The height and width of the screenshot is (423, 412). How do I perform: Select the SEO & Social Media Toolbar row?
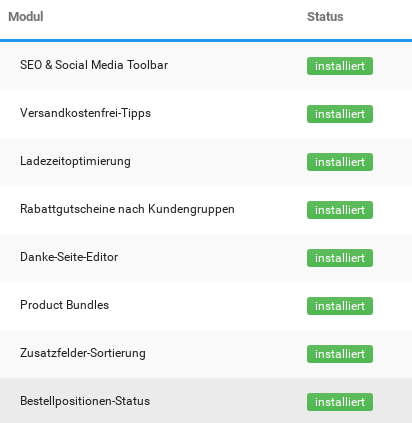click(x=206, y=66)
